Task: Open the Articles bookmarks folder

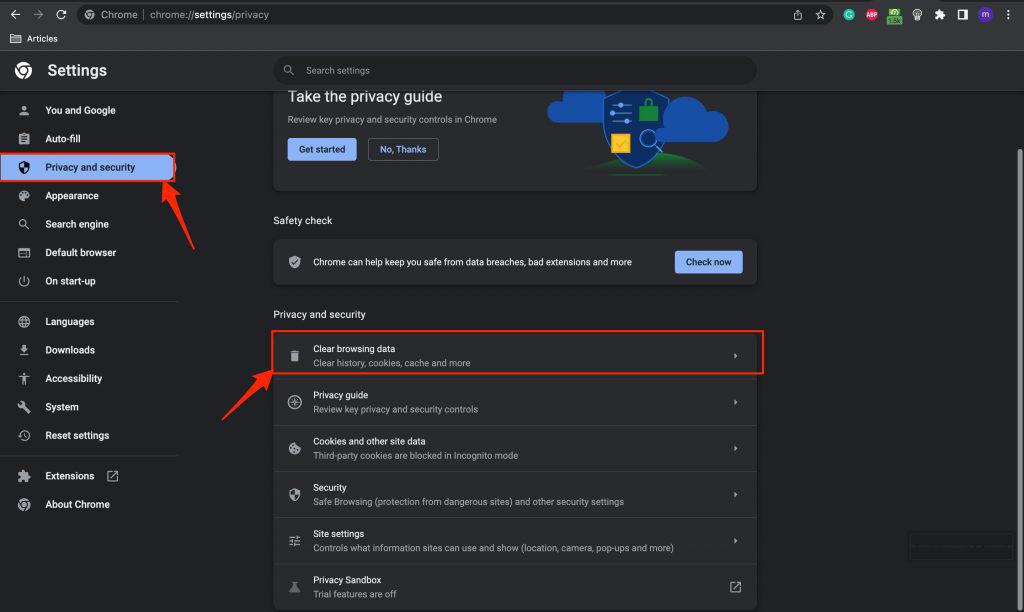Action: [34, 39]
